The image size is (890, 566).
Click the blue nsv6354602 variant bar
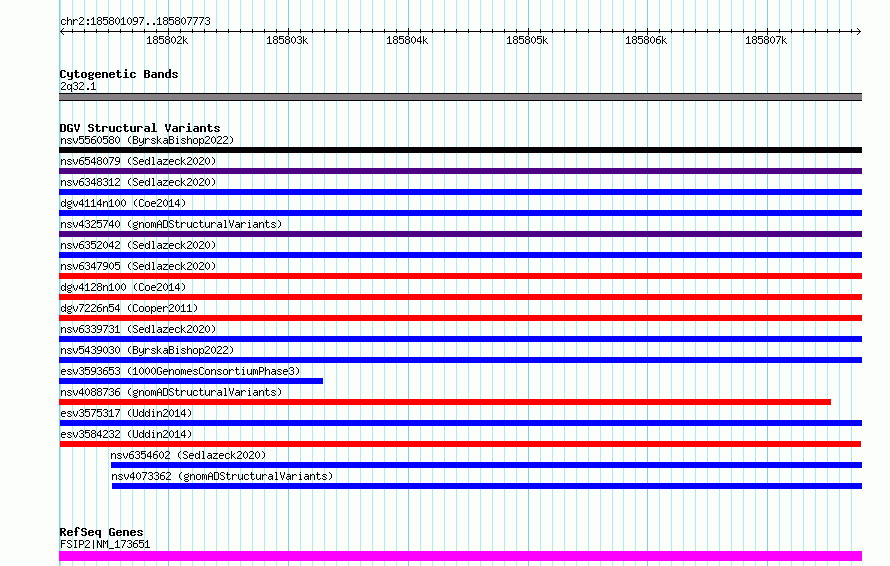(x=486, y=465)
